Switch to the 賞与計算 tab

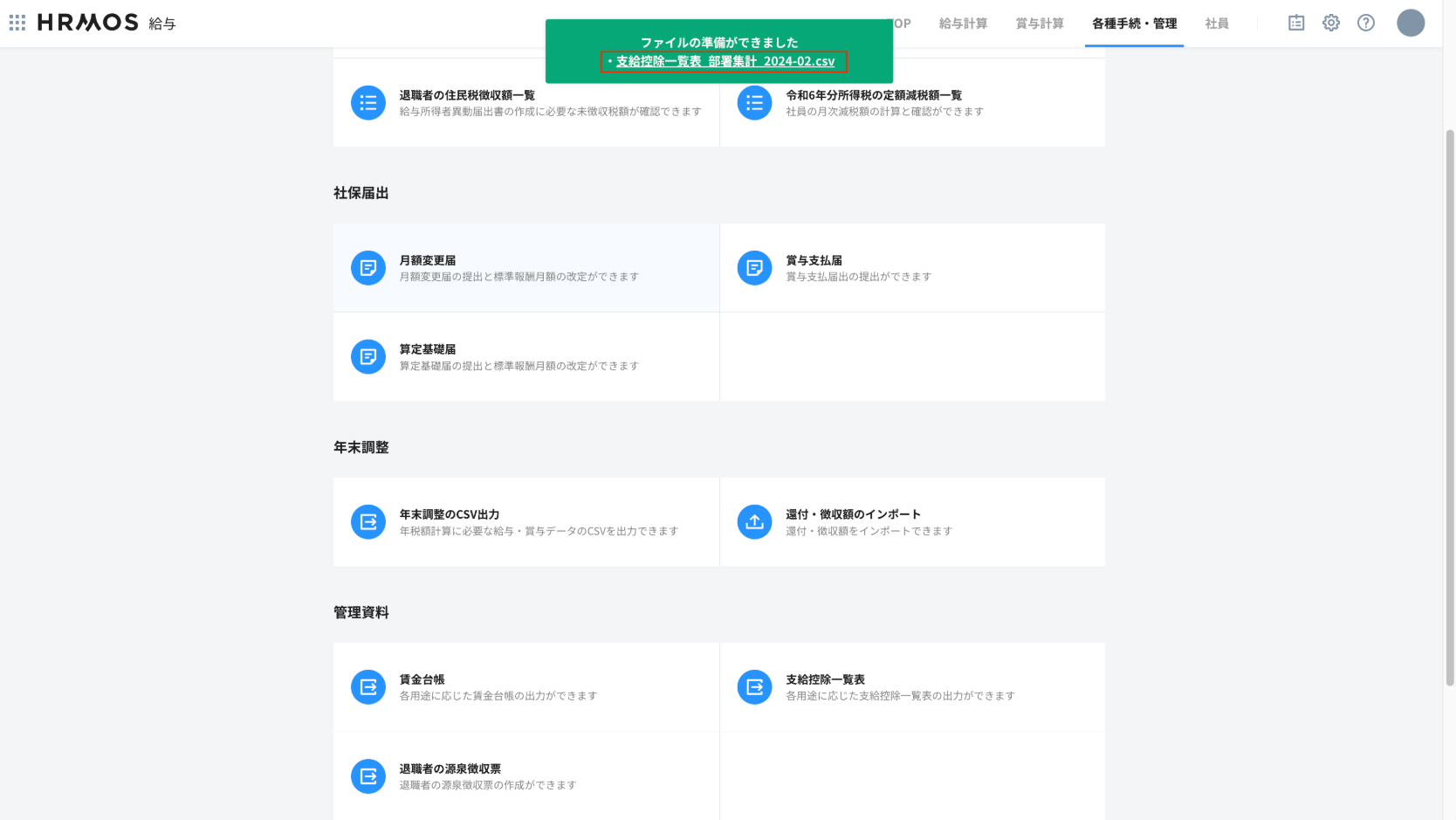point(1039,24)
